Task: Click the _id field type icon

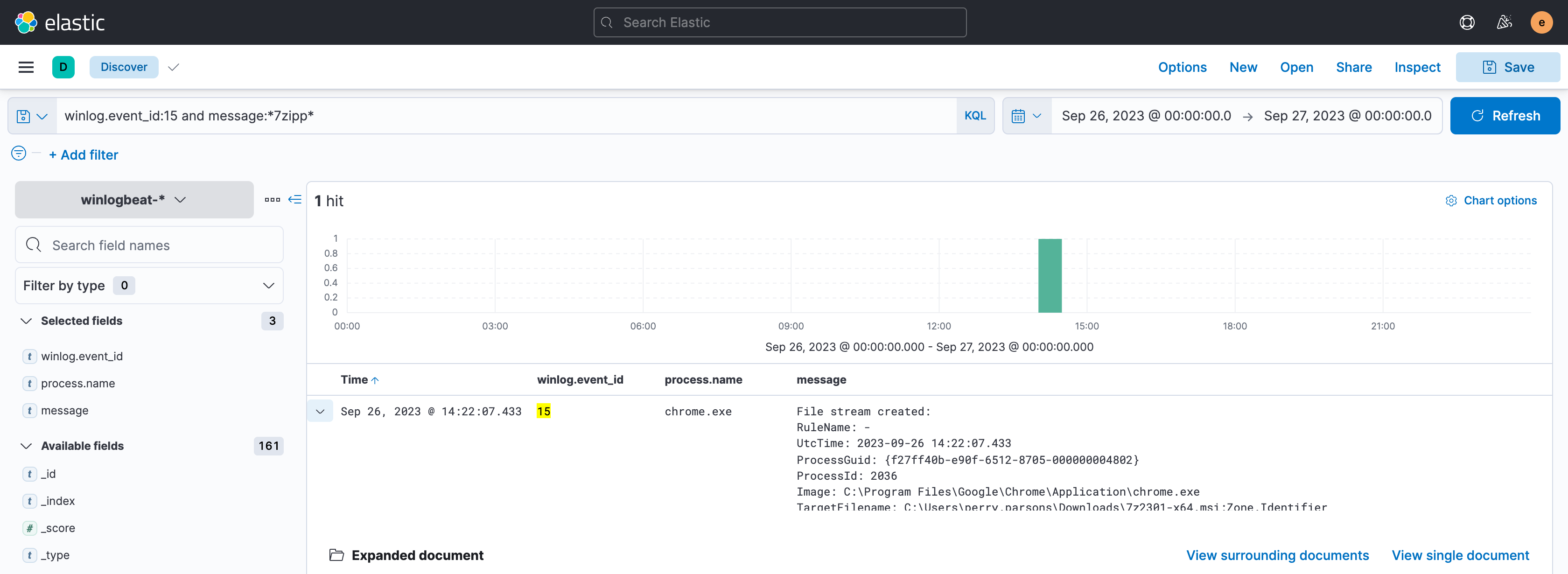Action: click(29, 474)
